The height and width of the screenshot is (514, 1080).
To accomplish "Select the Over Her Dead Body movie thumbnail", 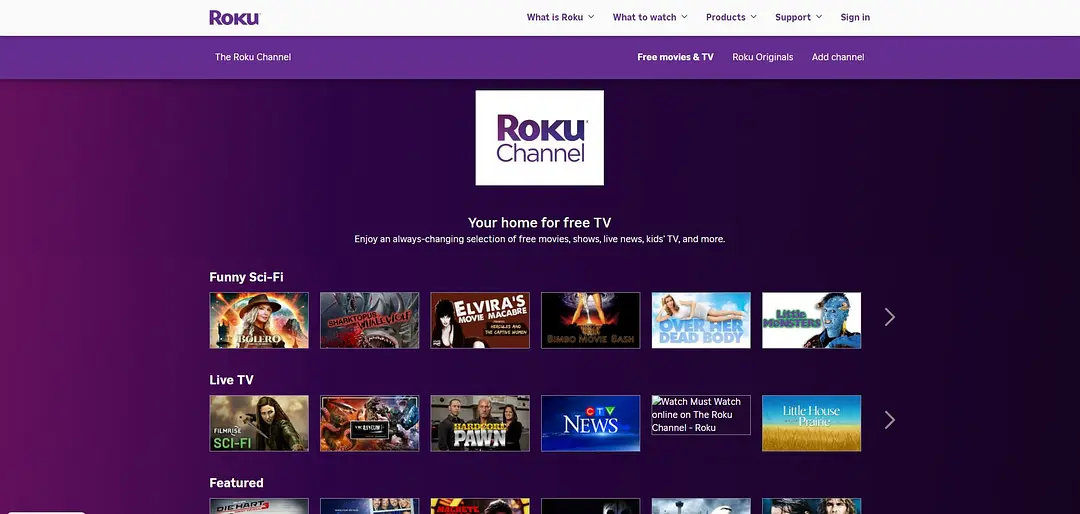I will tap(701, 320).
